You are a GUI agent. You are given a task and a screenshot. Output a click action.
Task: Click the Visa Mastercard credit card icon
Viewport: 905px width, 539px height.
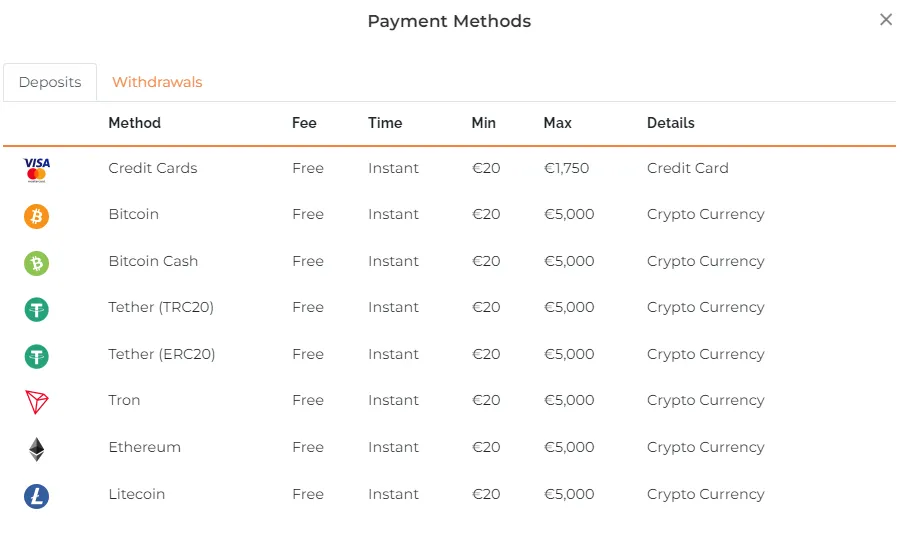[x=36, y=170]
